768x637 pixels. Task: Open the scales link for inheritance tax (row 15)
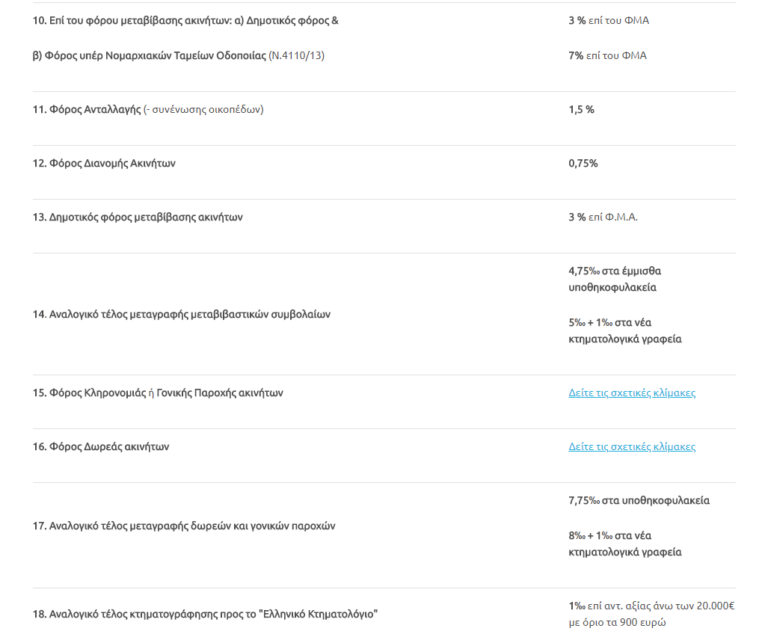pyautogui.click(x=631, y=393)
